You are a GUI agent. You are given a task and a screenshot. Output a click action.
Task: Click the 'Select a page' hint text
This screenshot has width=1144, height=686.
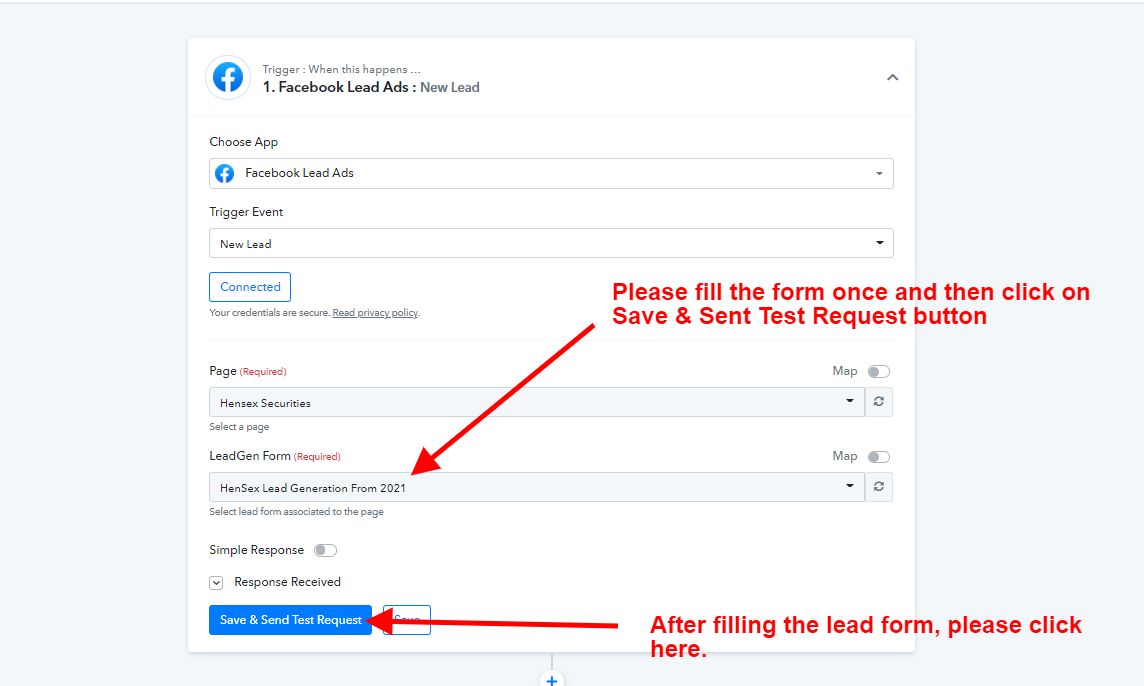(x=239, y=427)
